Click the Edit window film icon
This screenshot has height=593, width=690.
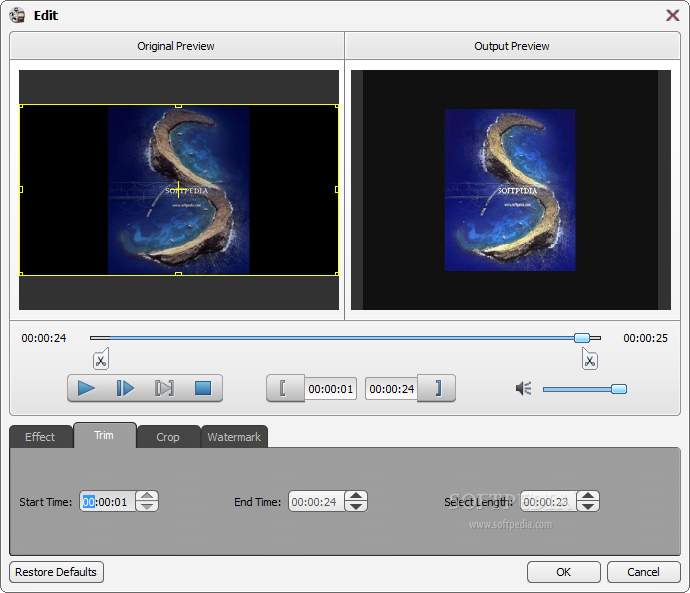click(17, 15)
